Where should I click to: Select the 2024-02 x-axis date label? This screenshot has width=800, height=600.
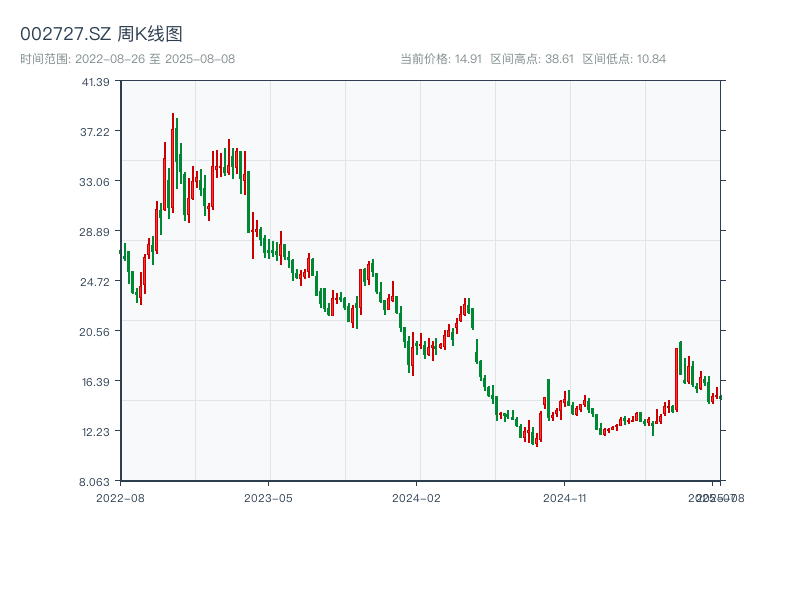417,497
